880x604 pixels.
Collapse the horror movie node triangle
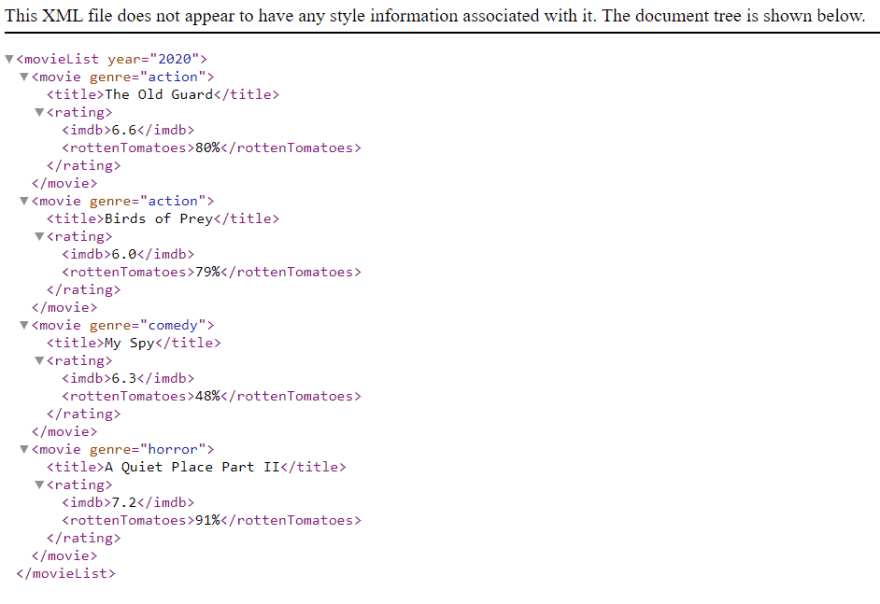(24, 449)
